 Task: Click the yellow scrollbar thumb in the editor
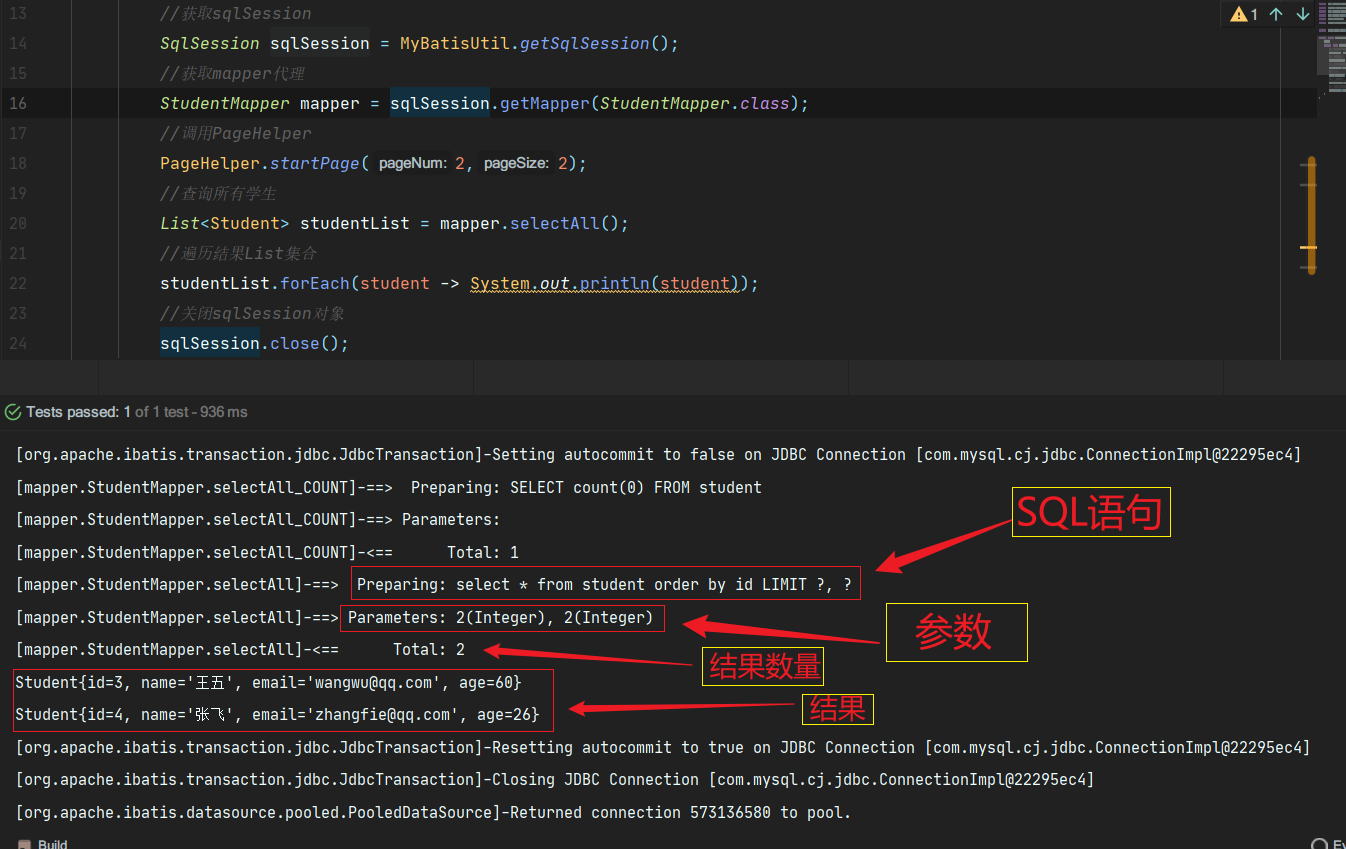tap(1311, 215)
